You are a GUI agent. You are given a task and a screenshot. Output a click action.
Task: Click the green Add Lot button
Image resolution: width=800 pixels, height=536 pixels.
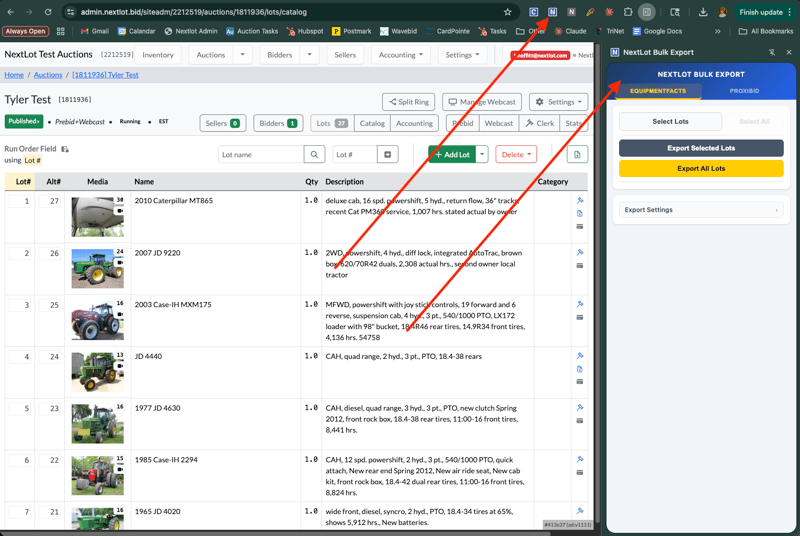[452, 154]
